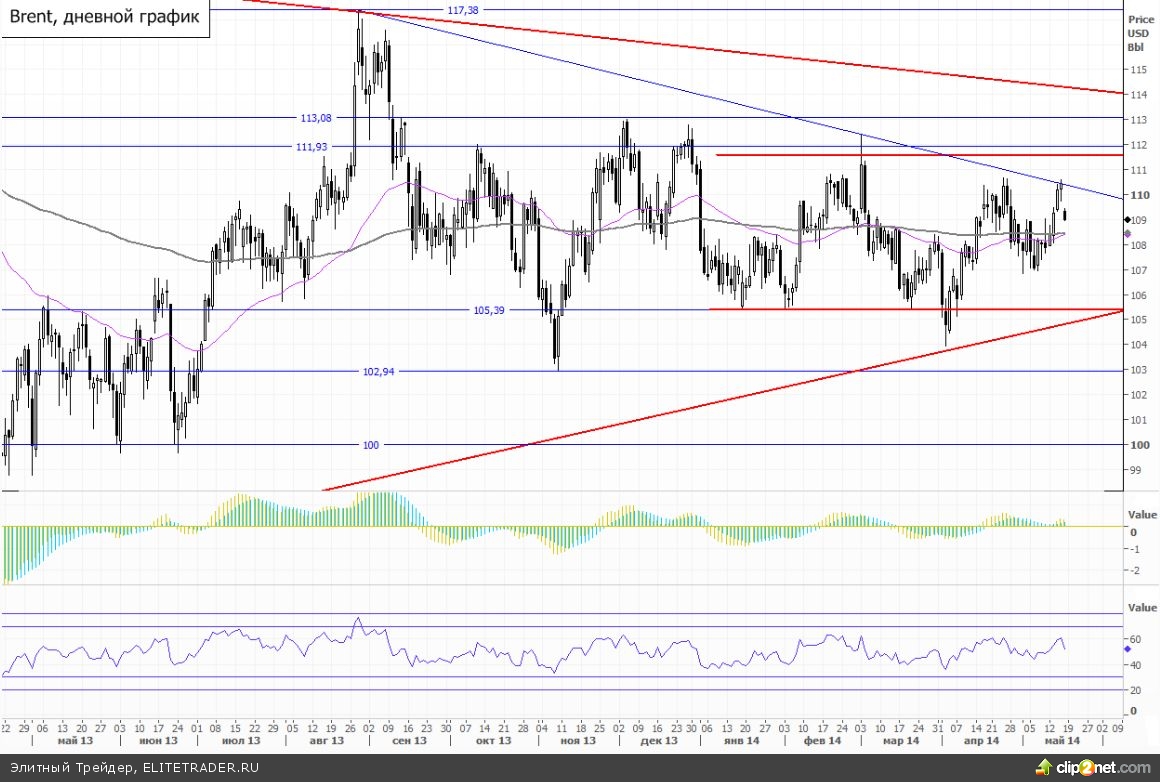Click the black current price pointer near 109

1127,219
